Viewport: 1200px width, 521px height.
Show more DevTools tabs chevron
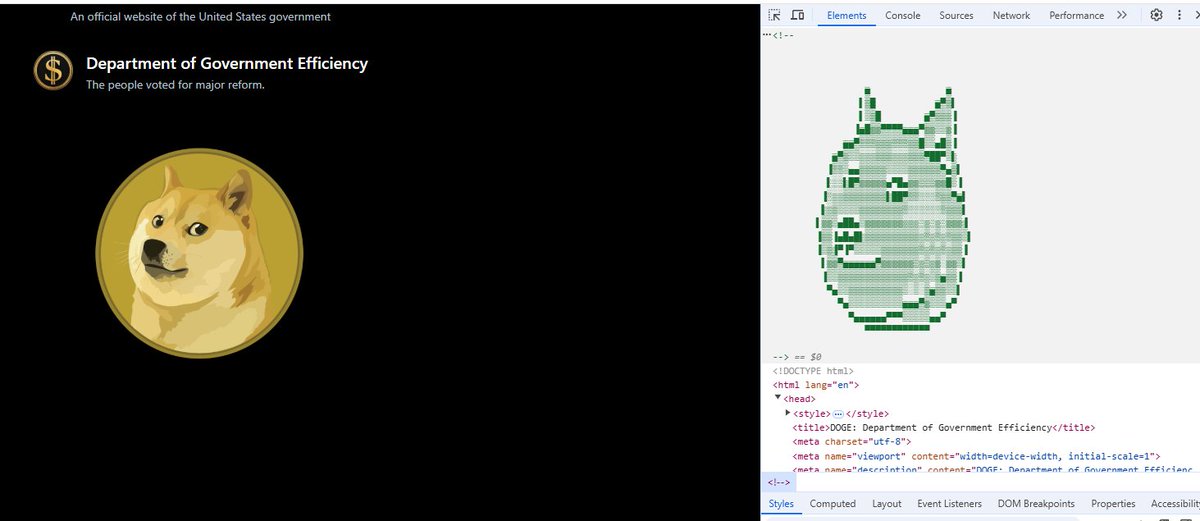(1122, 15)
